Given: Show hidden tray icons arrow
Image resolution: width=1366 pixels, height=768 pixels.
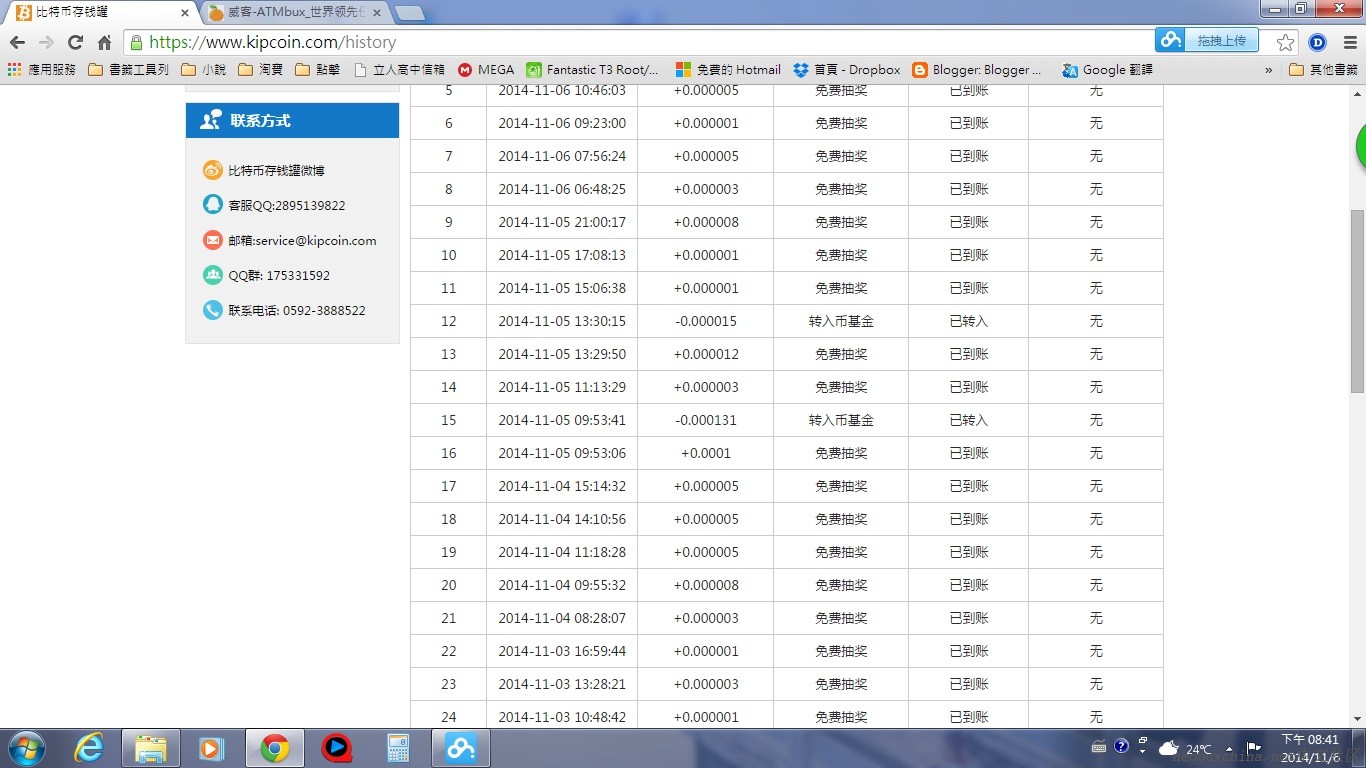Looking at the screenshot, I should pos(1229,748).
